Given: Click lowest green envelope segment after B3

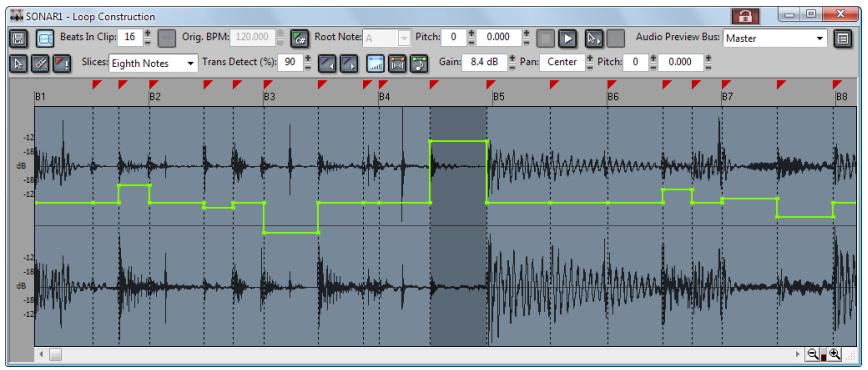Looking at the screenshot, I should [x=291, y=233].
